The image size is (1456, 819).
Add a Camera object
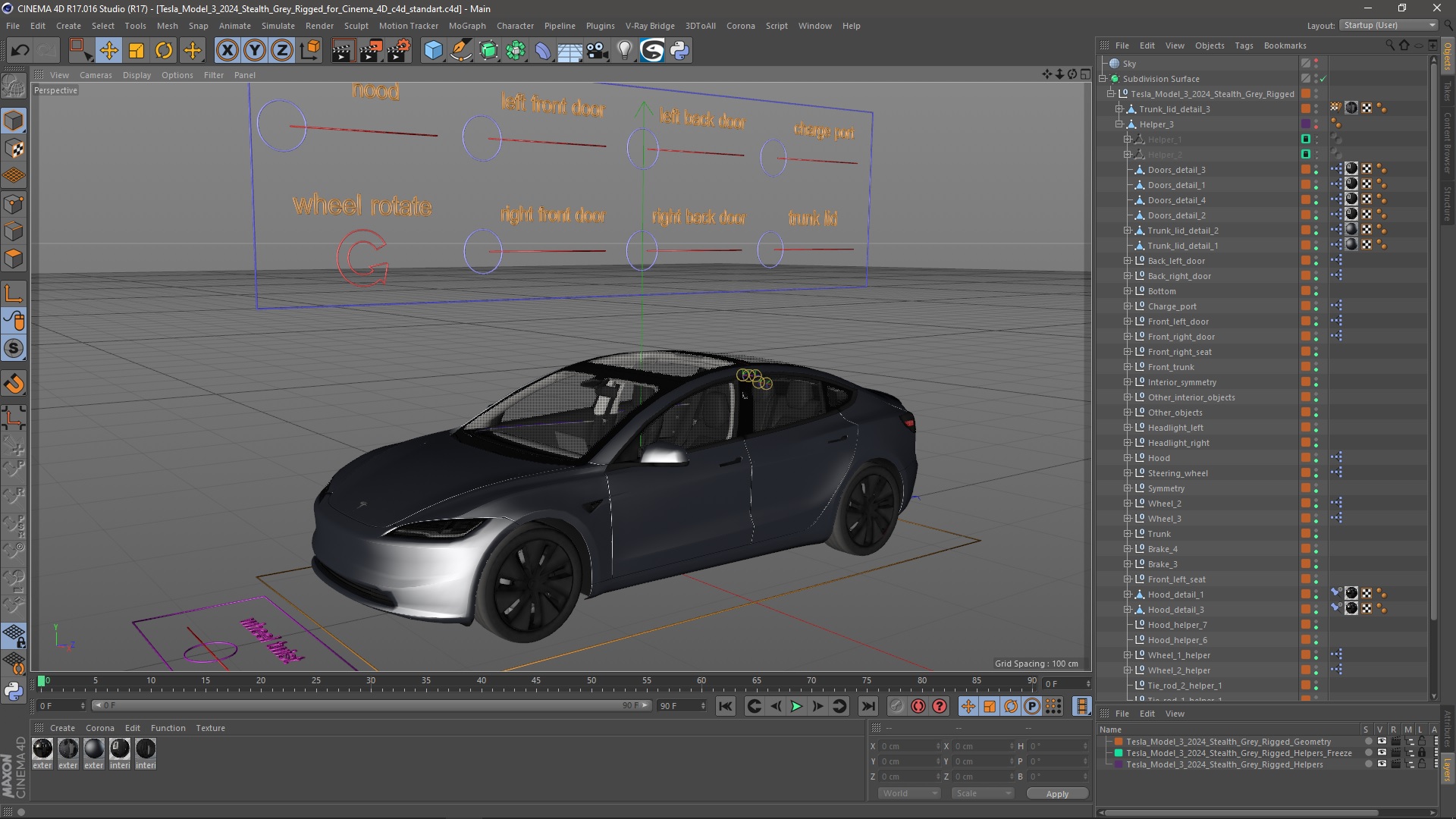click(598, 51)
